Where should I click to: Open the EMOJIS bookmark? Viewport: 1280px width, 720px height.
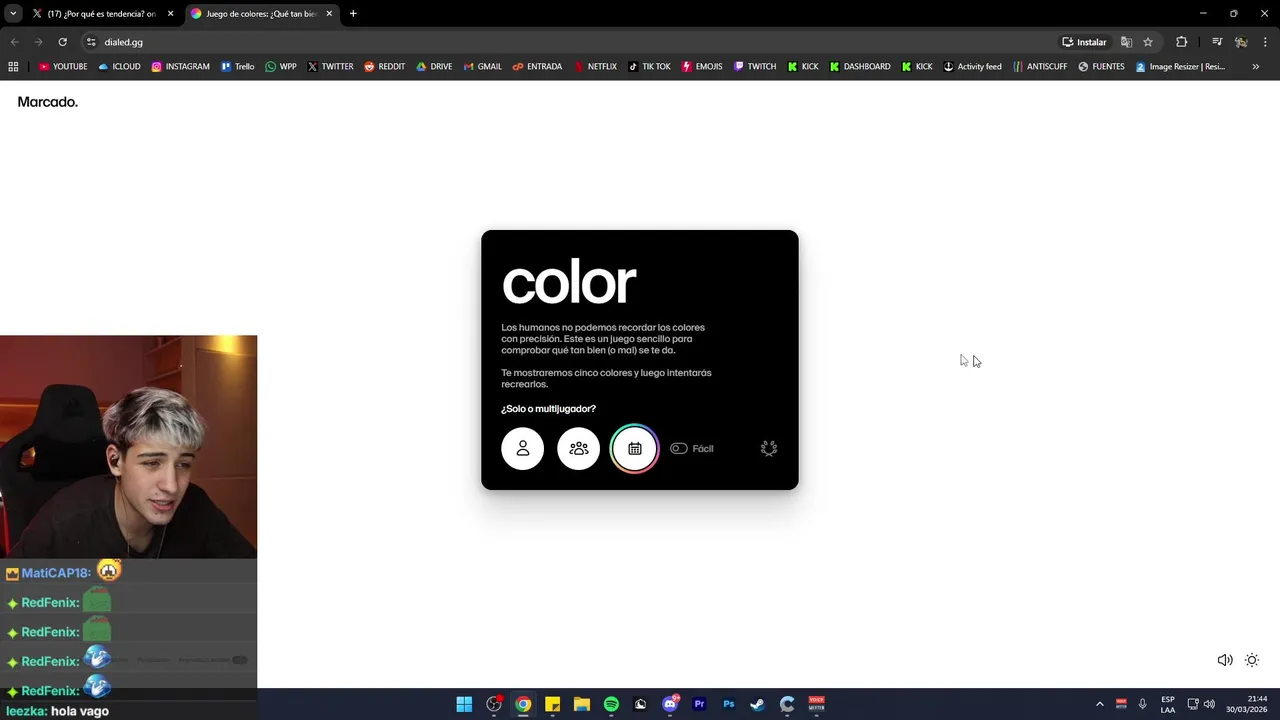pos(702,67)
